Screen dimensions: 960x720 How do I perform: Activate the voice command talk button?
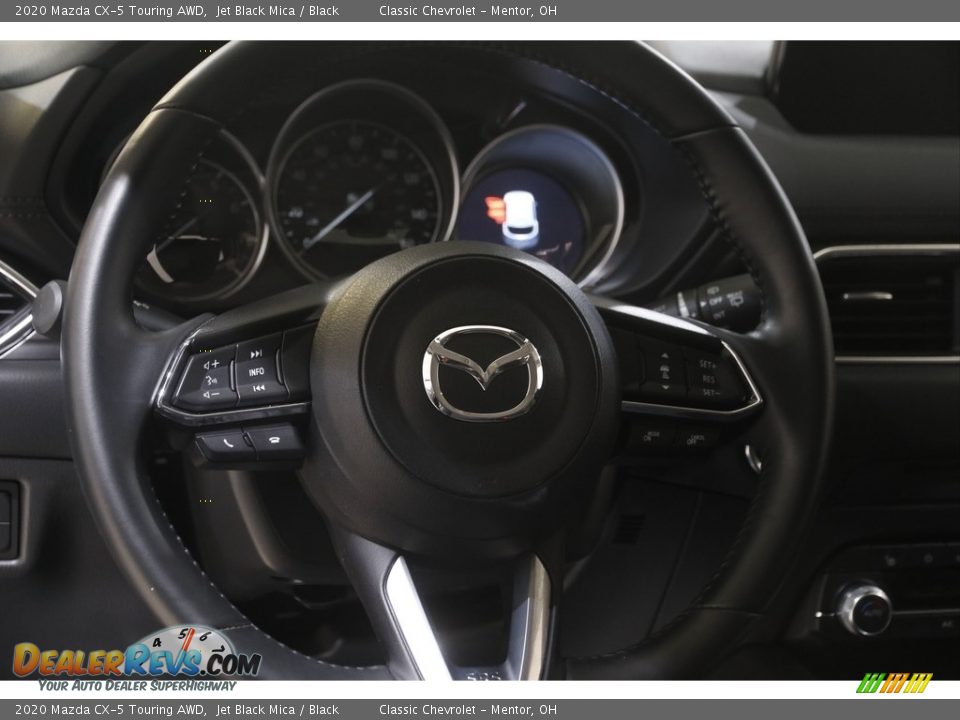209,380
